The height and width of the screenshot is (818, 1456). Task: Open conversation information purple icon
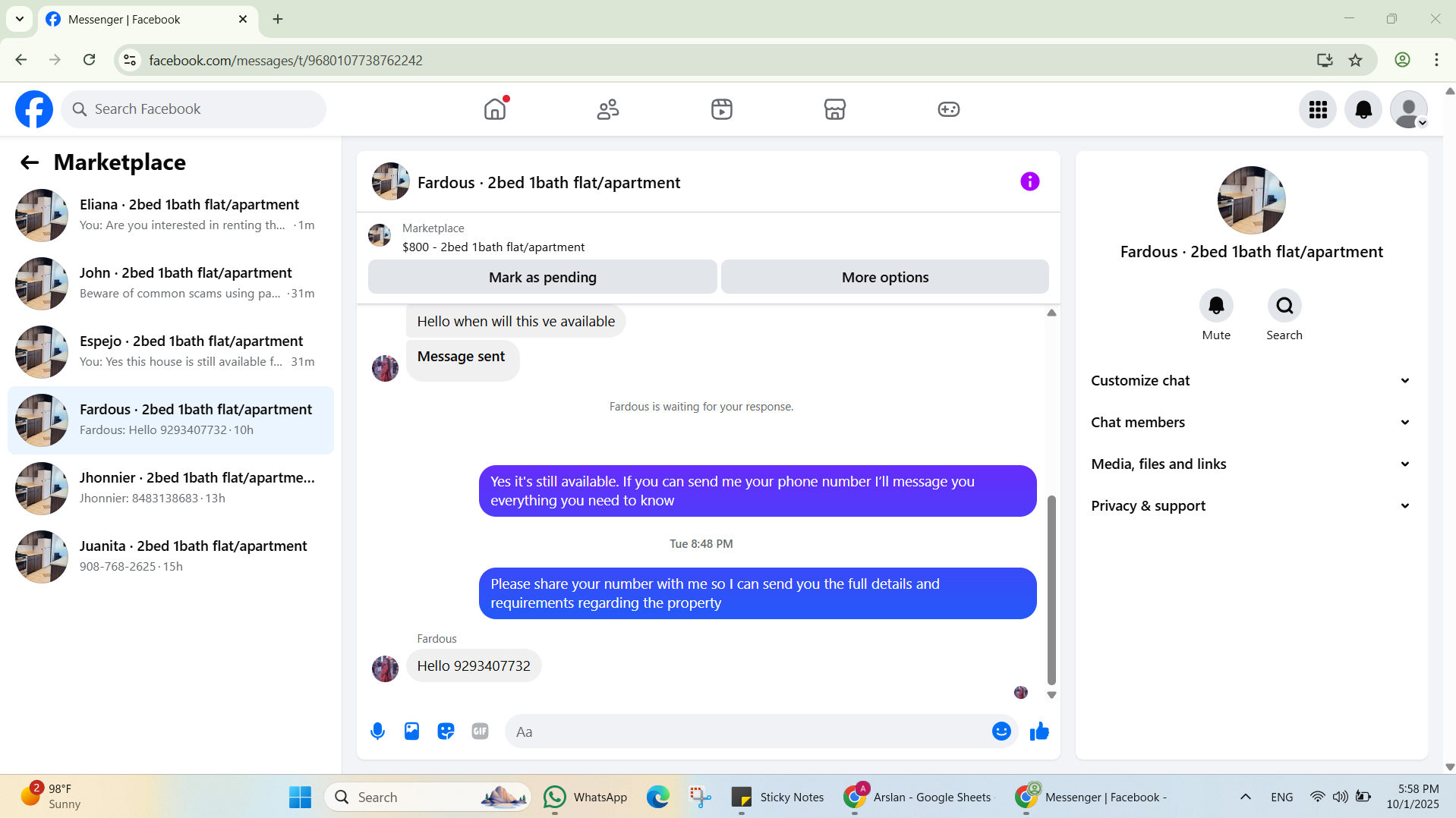pos(1029,181)
